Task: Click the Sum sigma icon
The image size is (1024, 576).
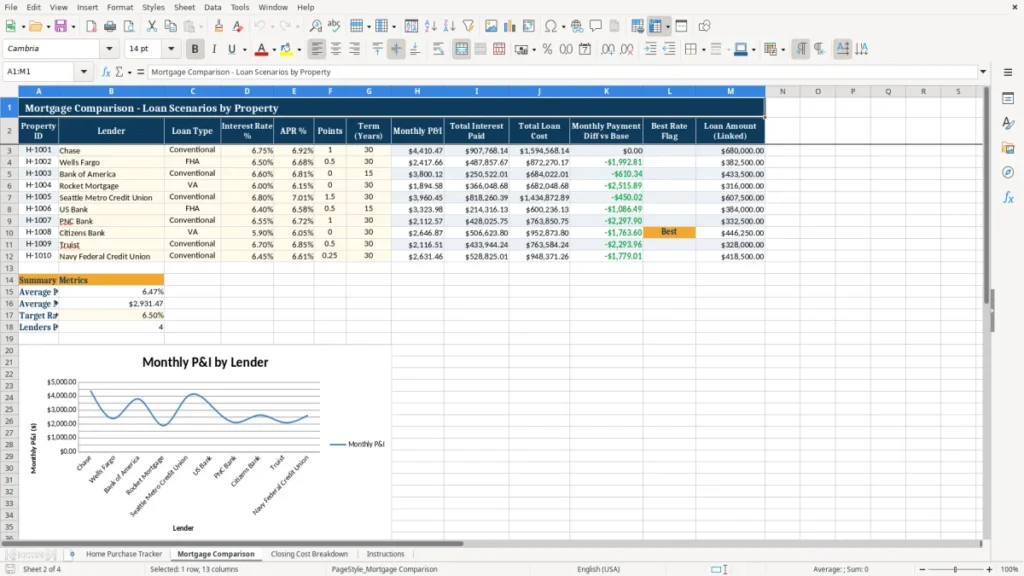Action: tap(119, 72)
